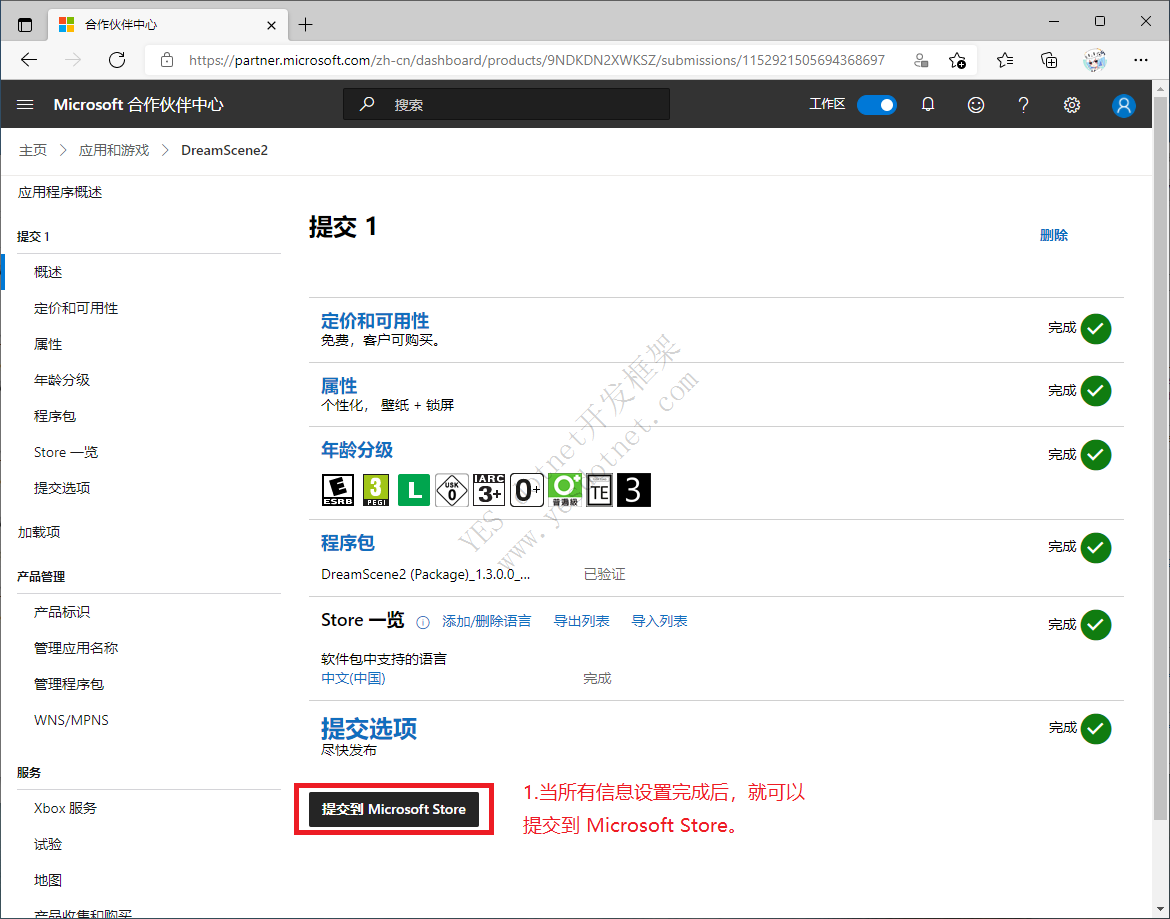1170x919 pixels.
Task: Click 添加/删除语言 link
Action: click(487, 621)
